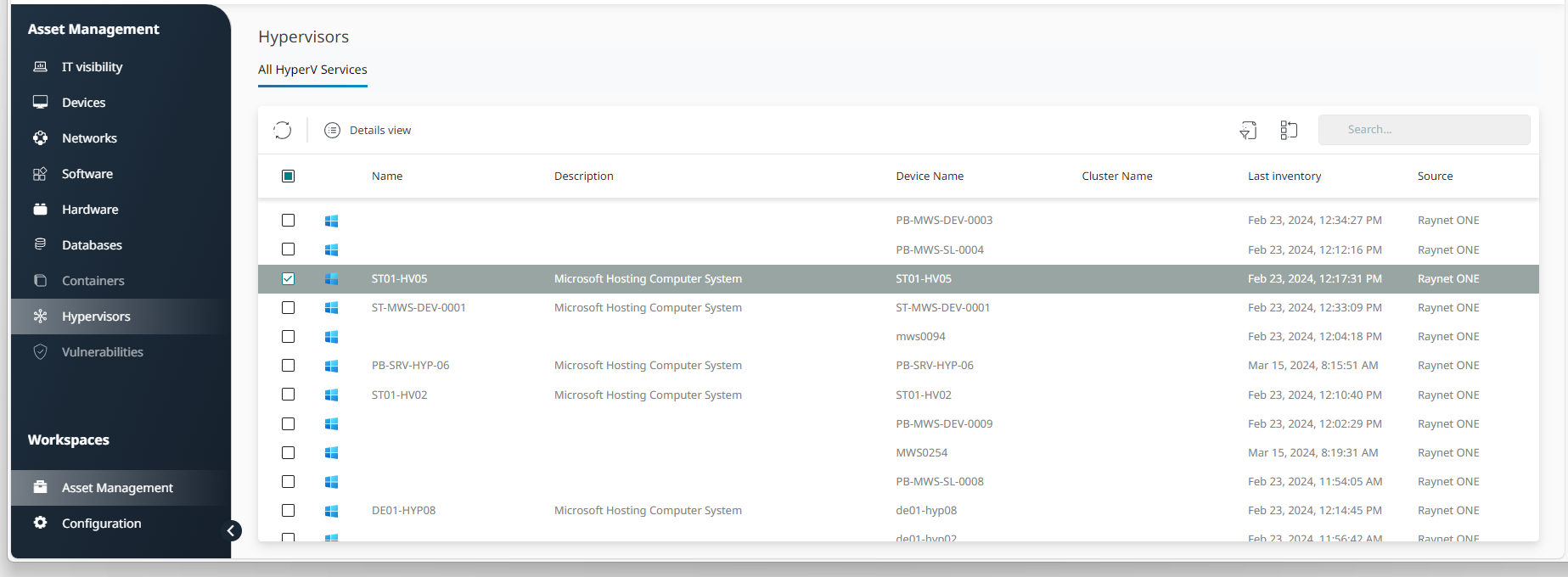Open the column chooser icon
The image size is (1568, 577).
click(x=1289, y=130)
